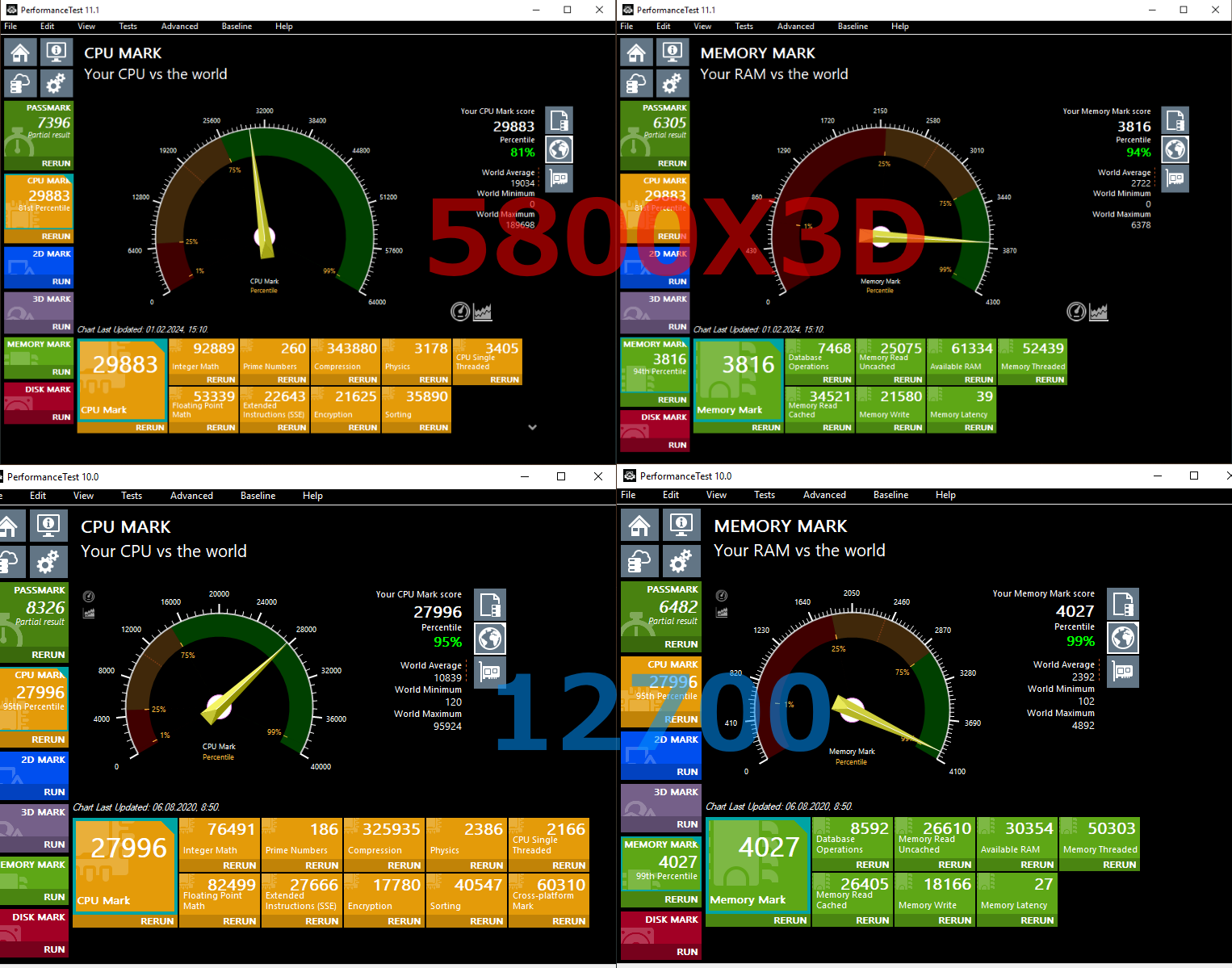Open settings gears icon in 11.1 CPU Mark window
The image size is (1232, 968).
click(x=56, y=83)
